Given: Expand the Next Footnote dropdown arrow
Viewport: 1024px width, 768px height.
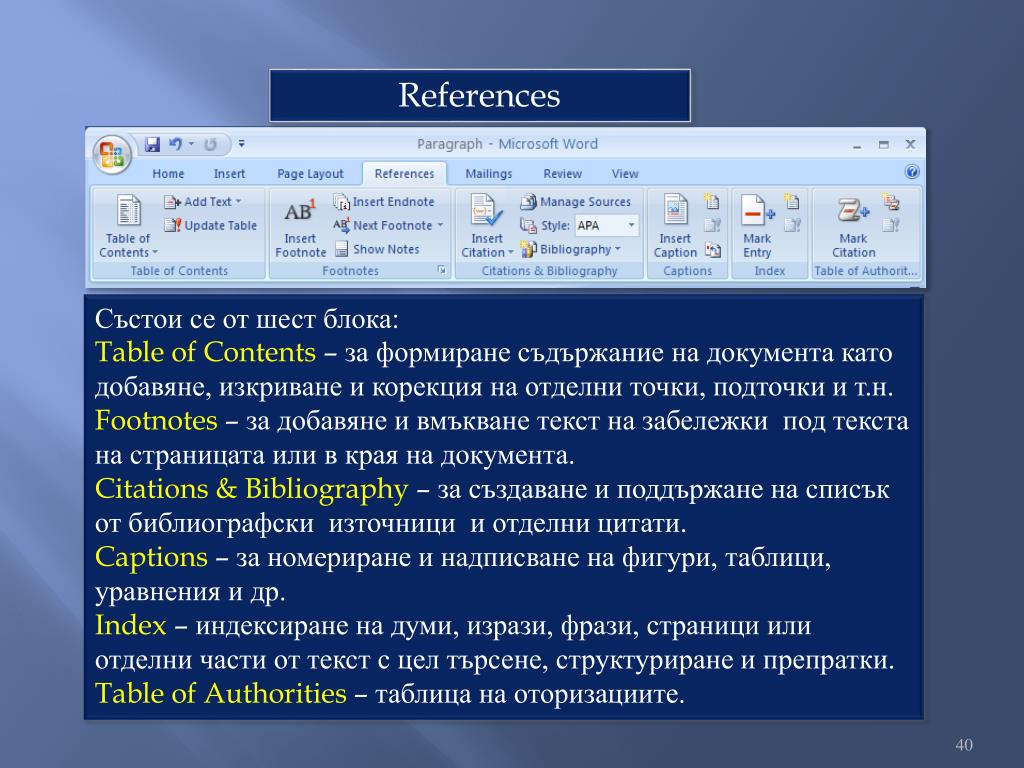Looking at the screenshot, I should pyautogui.click(x=440, y=225).
